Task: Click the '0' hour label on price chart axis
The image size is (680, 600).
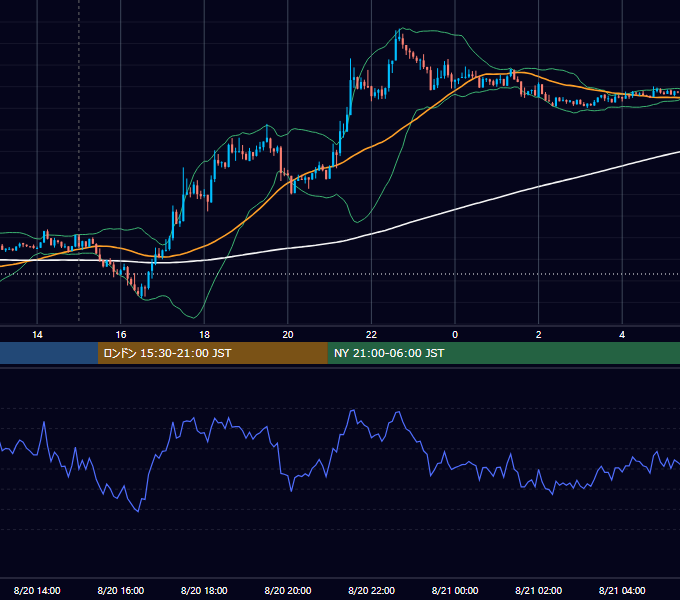Action: pyautogui.click(x=455, y=335)
